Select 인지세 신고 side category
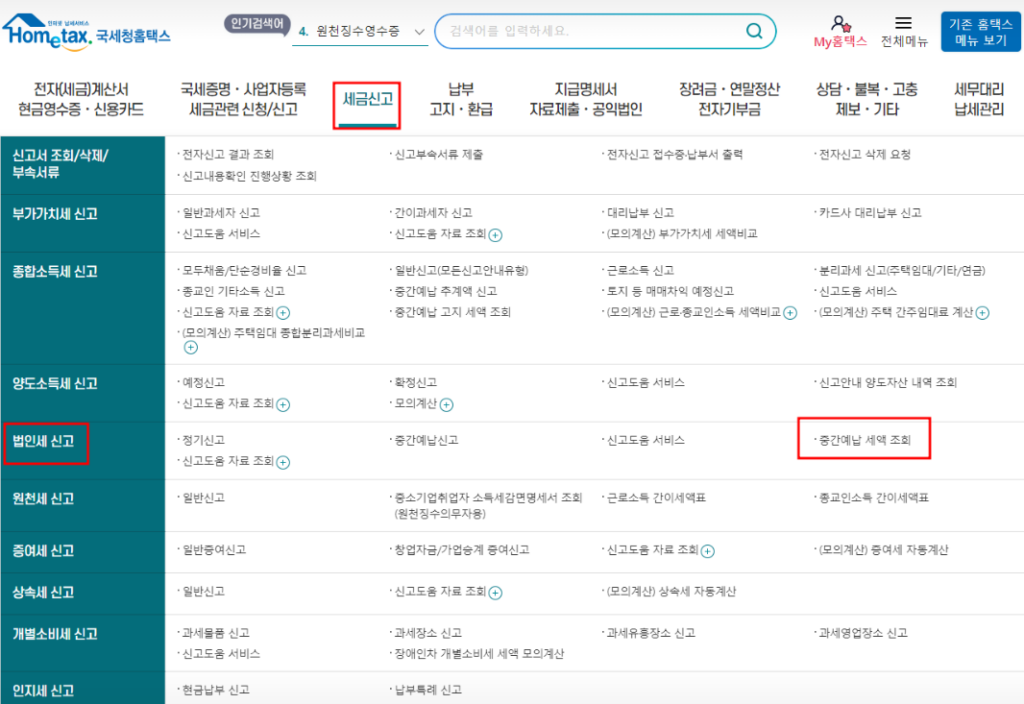This screenshot has width=1024, height=704. click(82, 690)
